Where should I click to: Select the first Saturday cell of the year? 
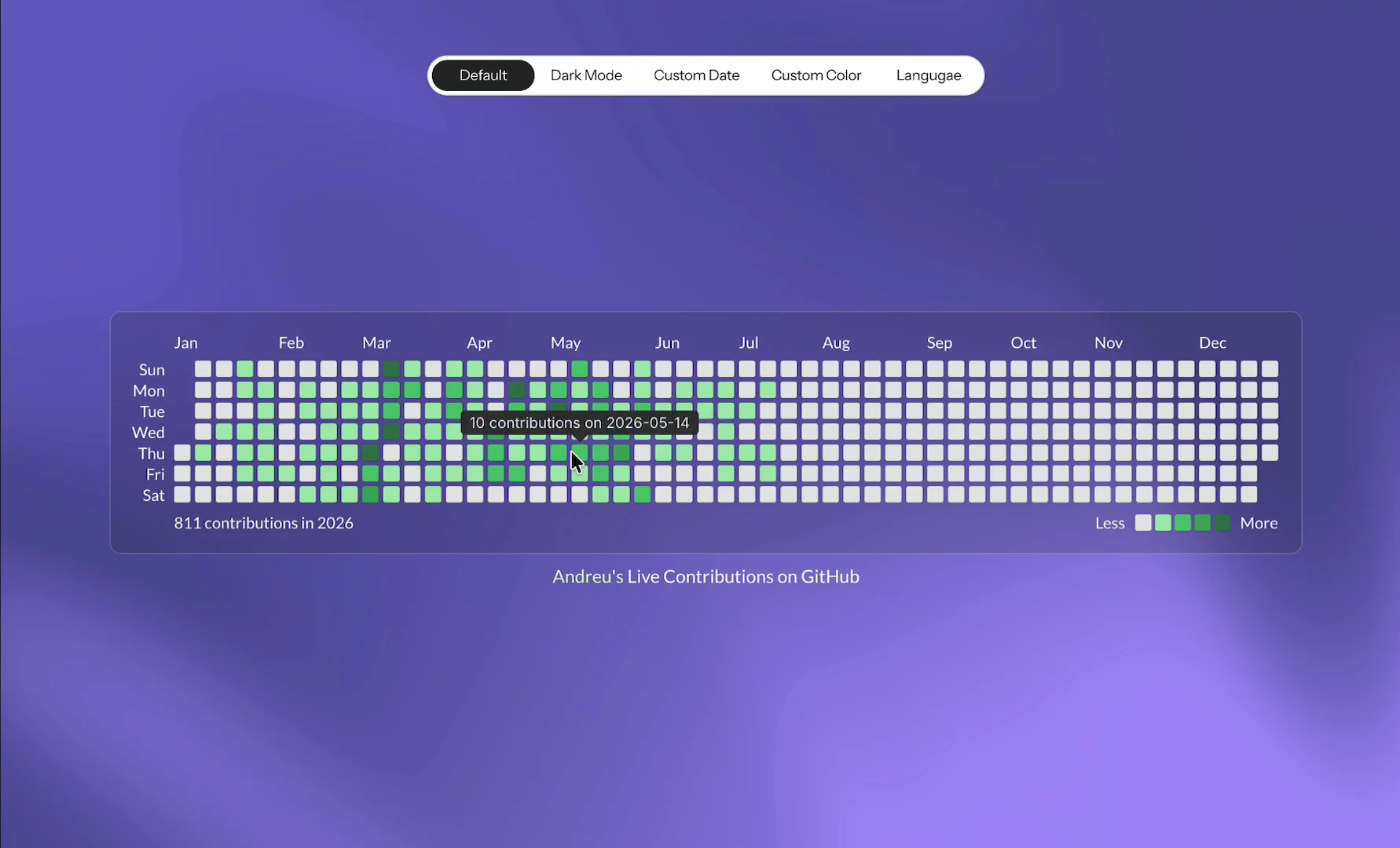182,495
